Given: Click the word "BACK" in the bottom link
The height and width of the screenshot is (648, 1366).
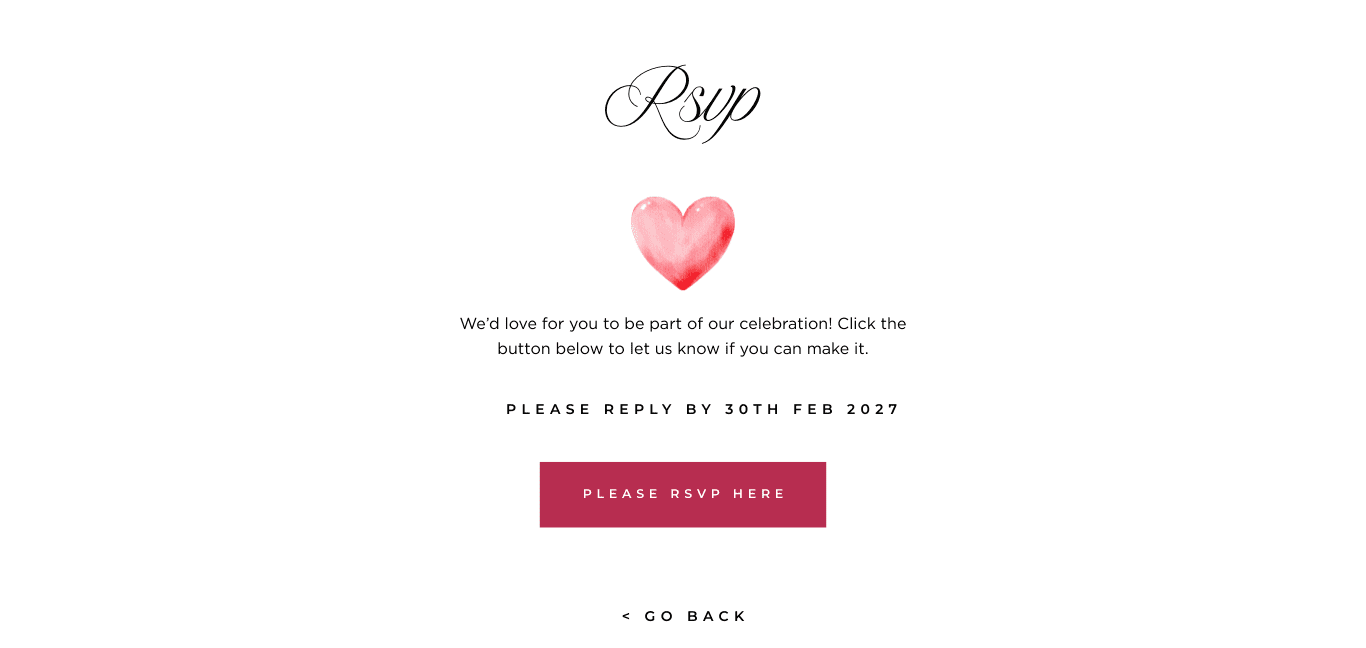Looking at the screenshot, I should (717, 616).
